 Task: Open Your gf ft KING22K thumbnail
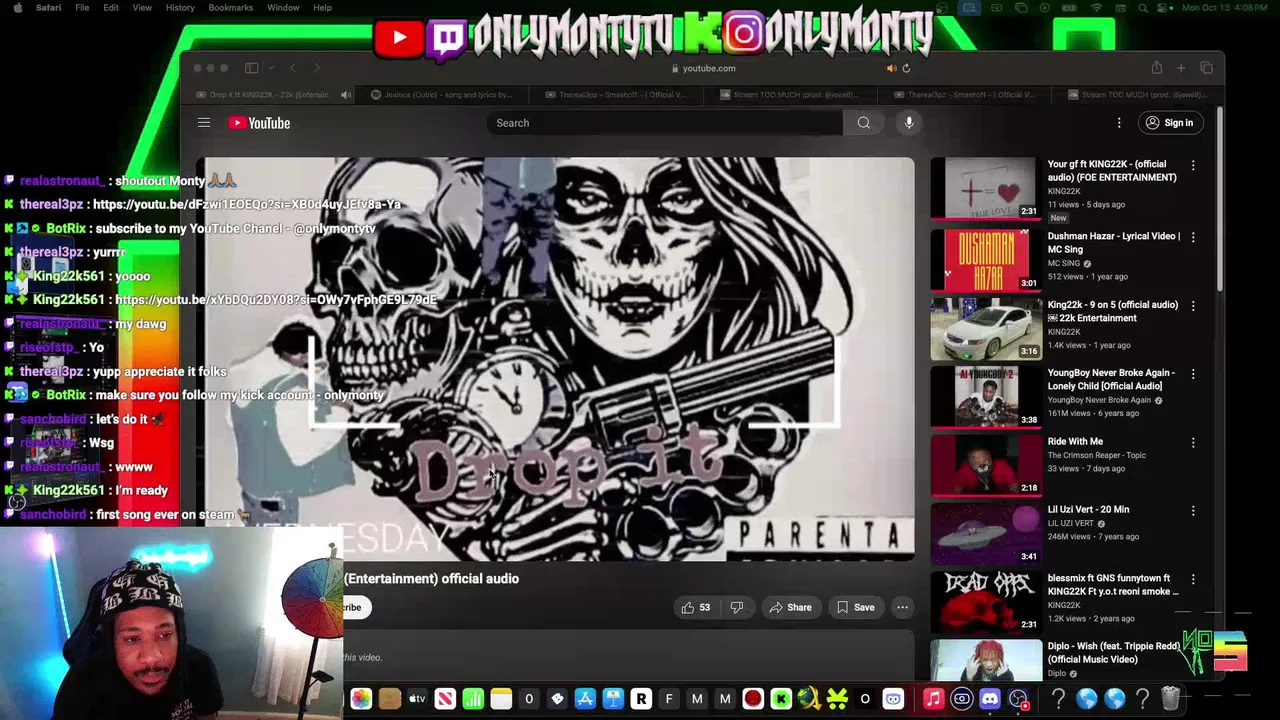pyautogui.click(x=985, y=188)
